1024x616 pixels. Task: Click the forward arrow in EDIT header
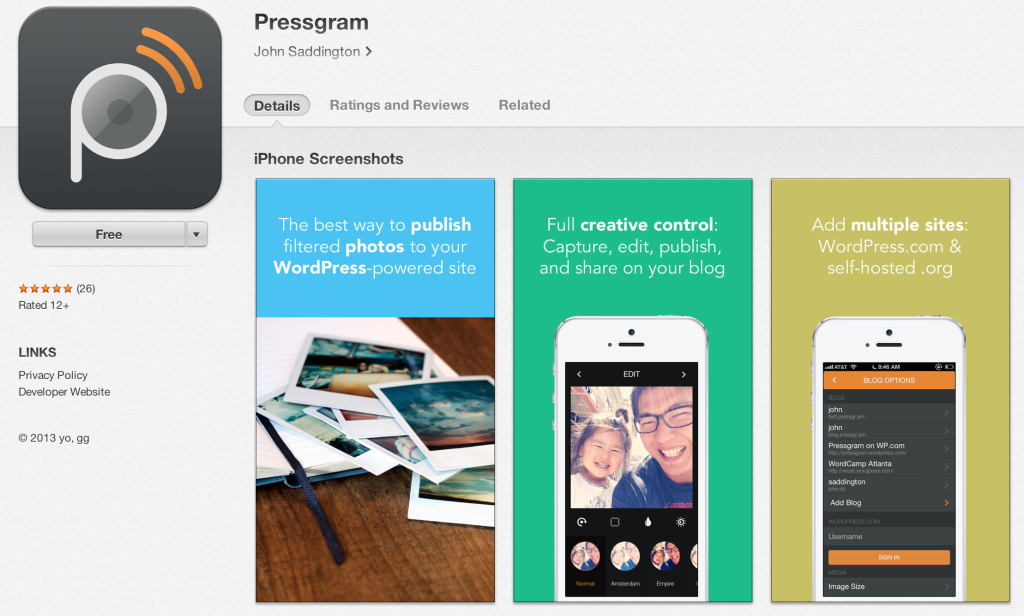click(684, 374)
